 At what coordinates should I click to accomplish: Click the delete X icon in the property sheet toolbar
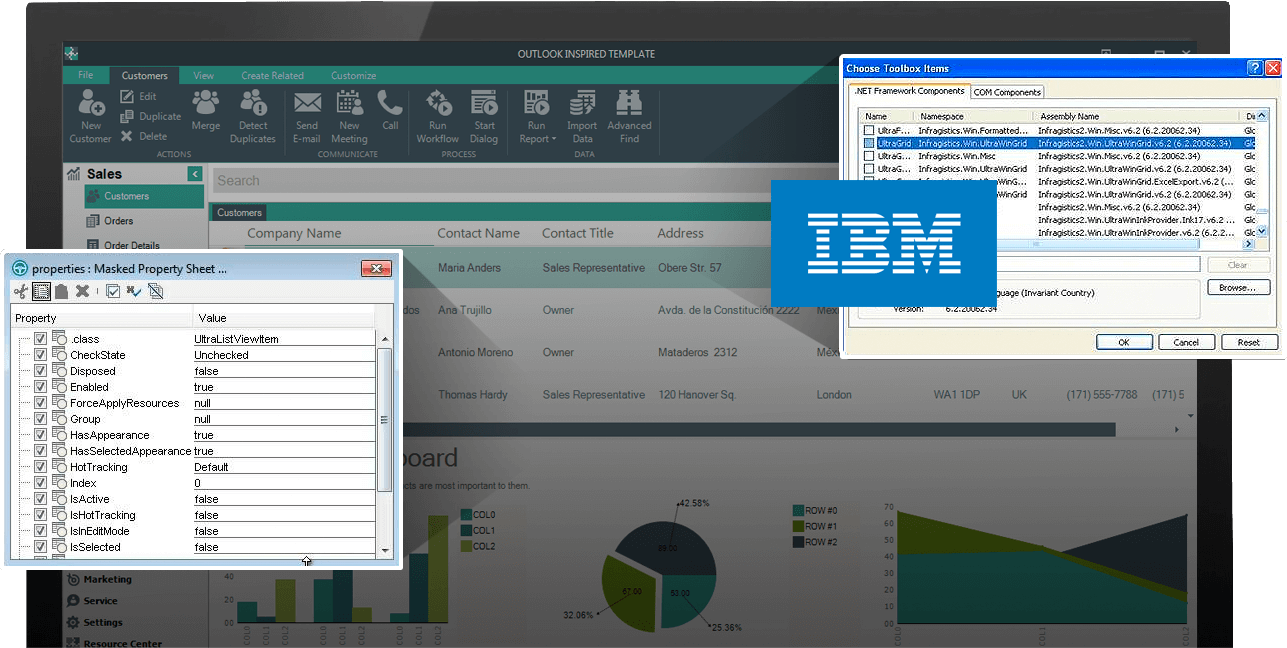click(82, 291)
